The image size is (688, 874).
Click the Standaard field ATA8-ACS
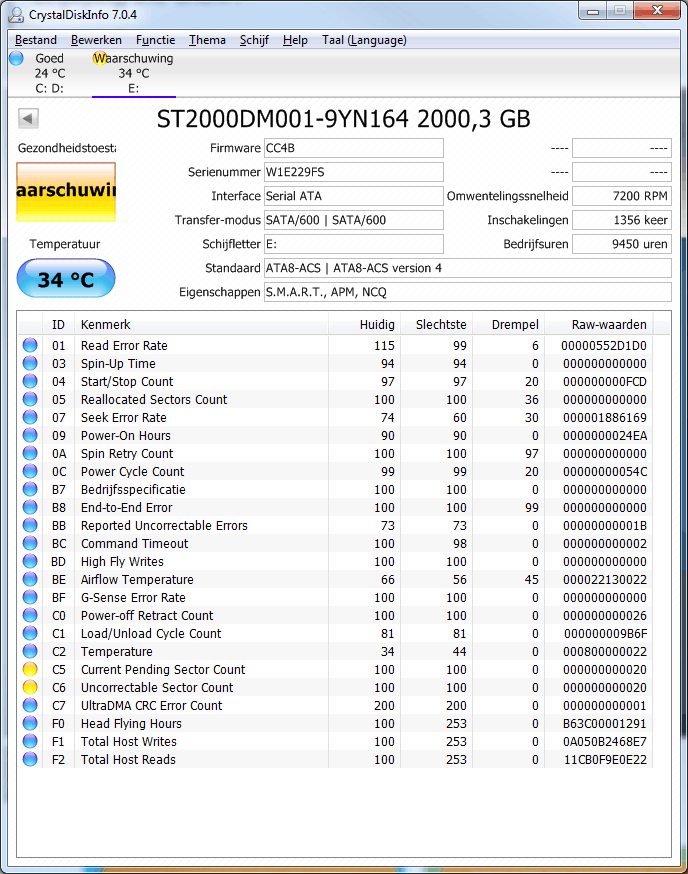click(468, 268)
